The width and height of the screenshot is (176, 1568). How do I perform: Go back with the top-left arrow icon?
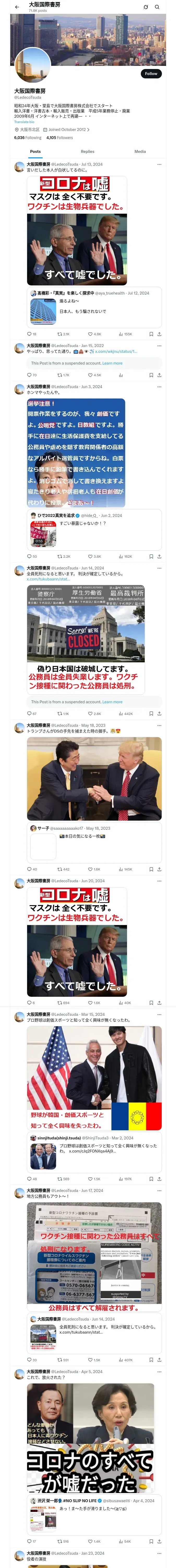[x=17, y=7]
